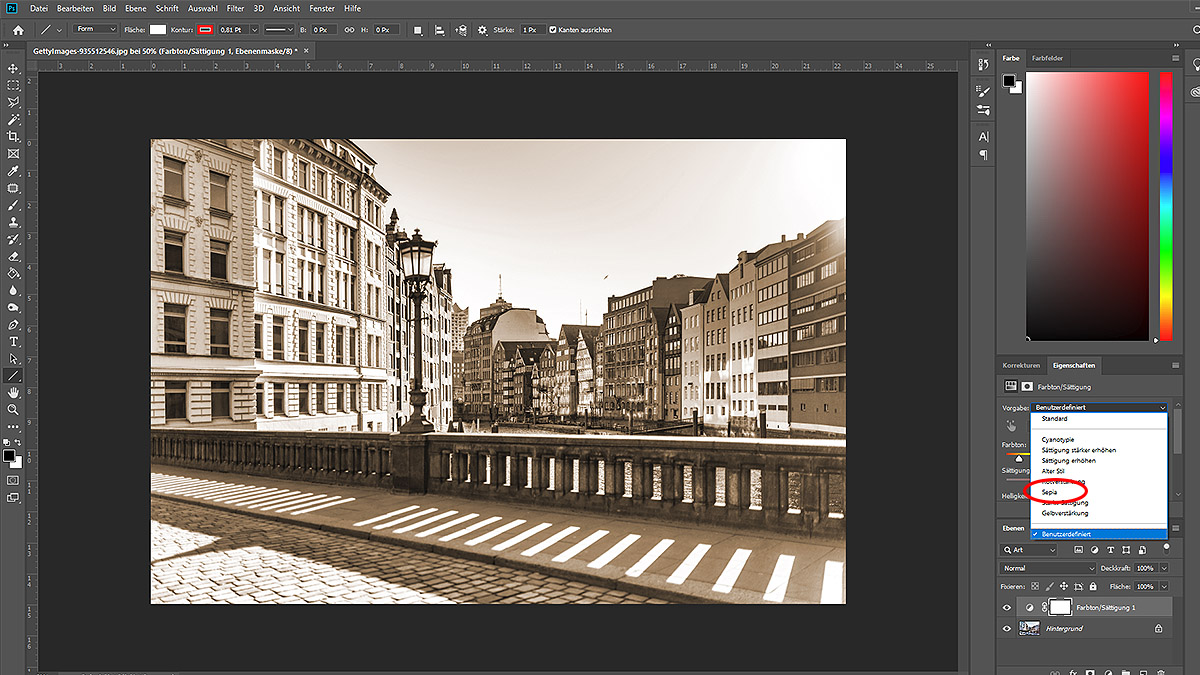Hide the Farbton/Sättigung 1 layer
The width and height of the screenshot is (1200, 675).
pos(1007,607)
